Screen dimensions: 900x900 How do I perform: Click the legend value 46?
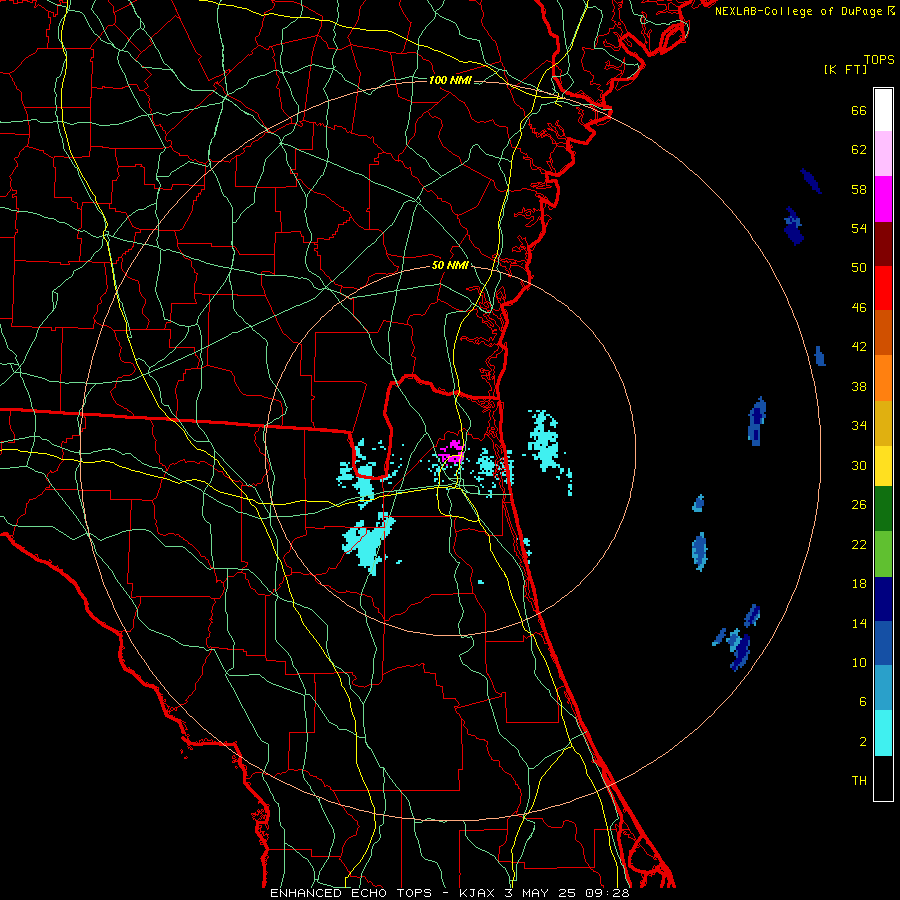(x=859, y=308)
